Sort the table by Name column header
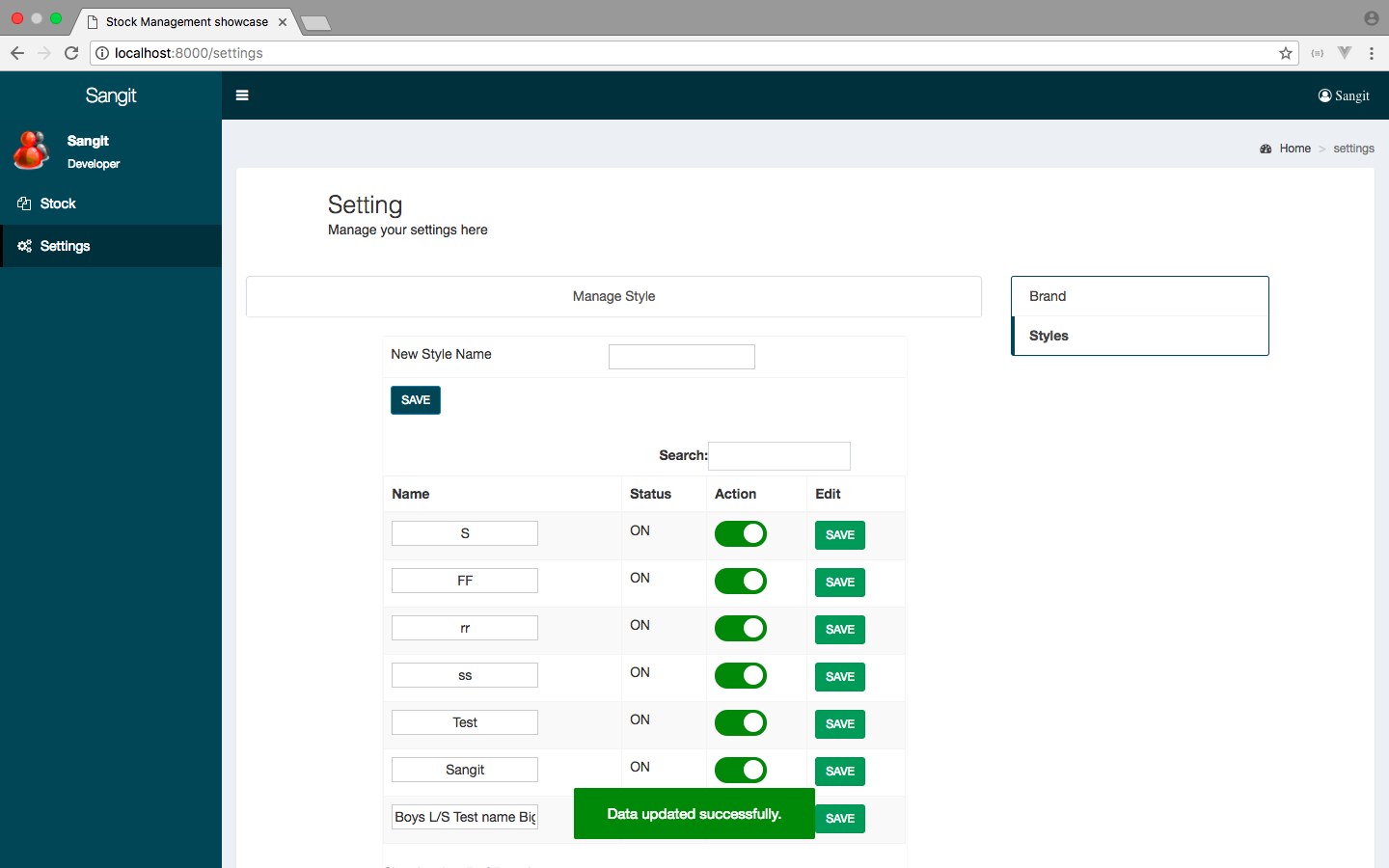The image size is (1389, 868). (x=411, y=494)
